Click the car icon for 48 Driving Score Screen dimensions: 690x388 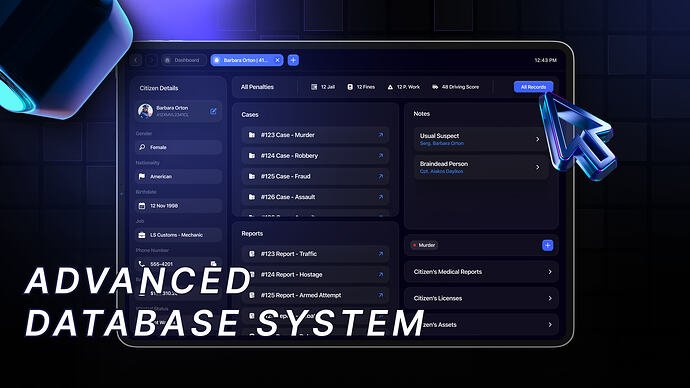coord(435,87)
